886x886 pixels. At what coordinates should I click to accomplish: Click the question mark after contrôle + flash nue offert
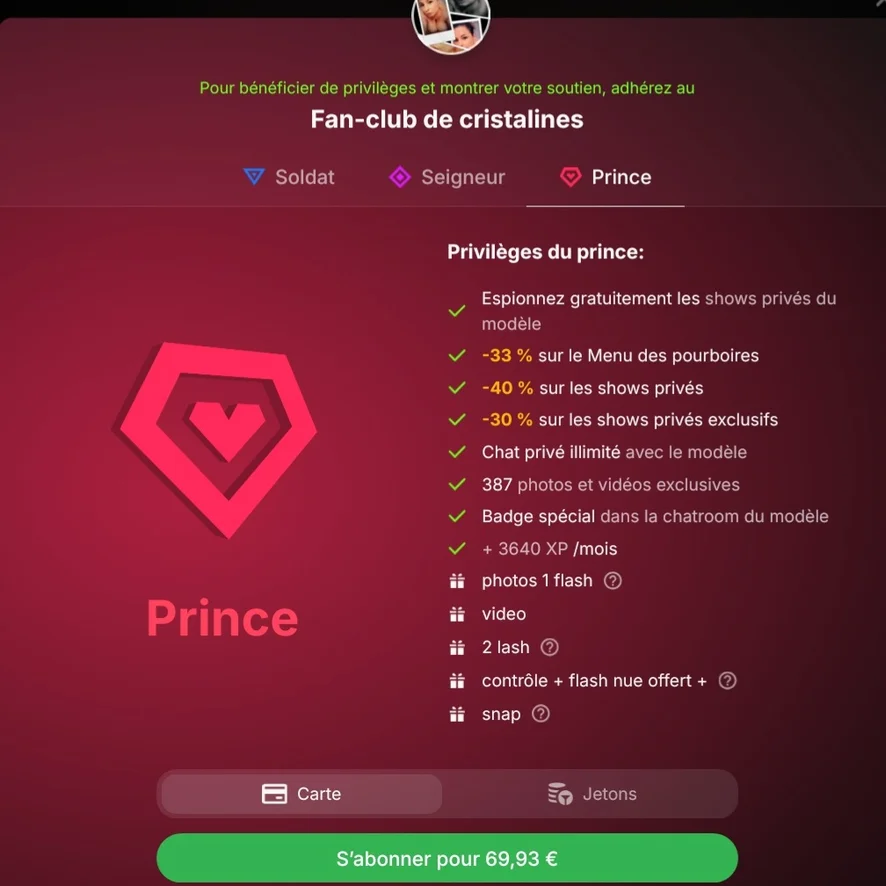[x=727, y=681]
